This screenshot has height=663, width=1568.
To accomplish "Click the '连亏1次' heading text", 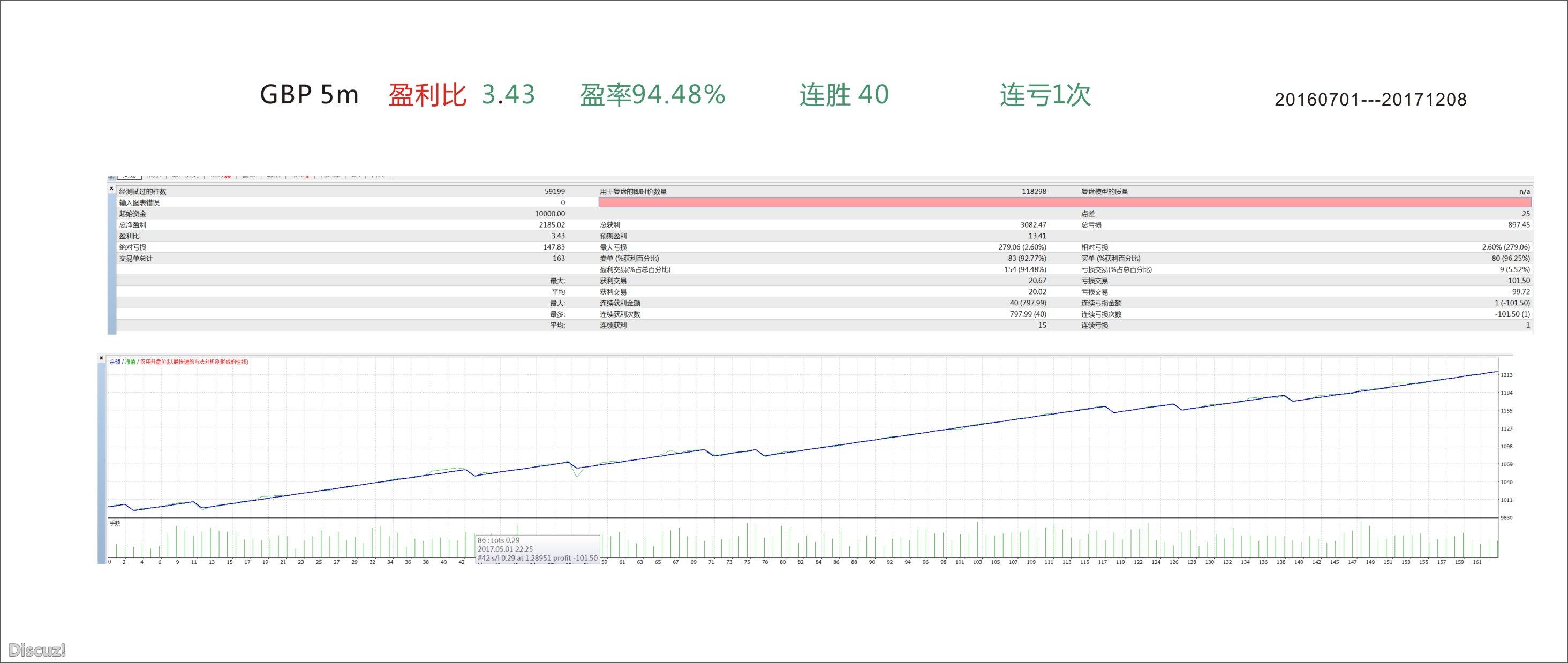I will click(1045, 94).
